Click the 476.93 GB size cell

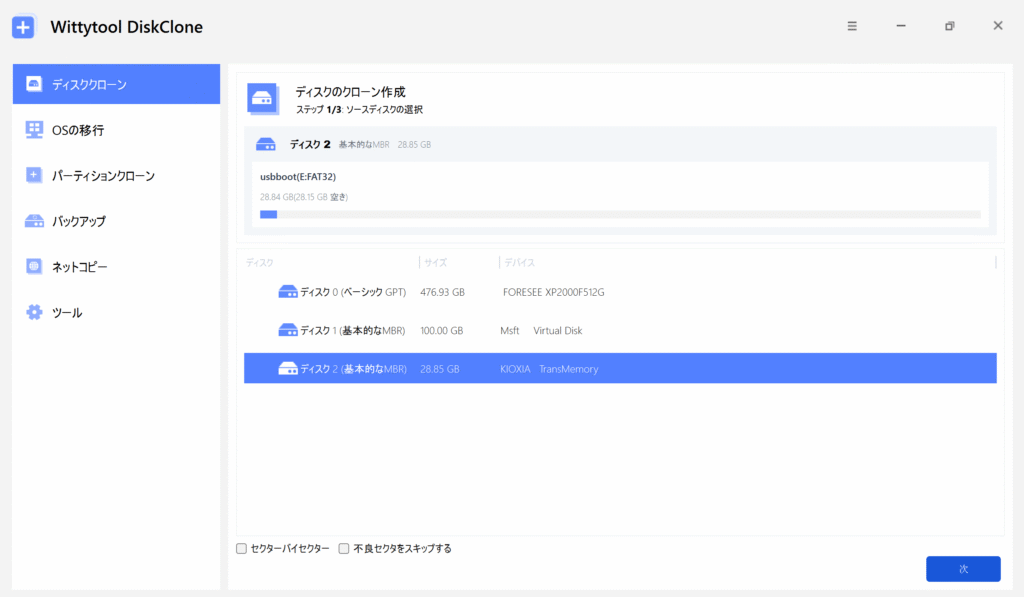click(x=442, y=292)
